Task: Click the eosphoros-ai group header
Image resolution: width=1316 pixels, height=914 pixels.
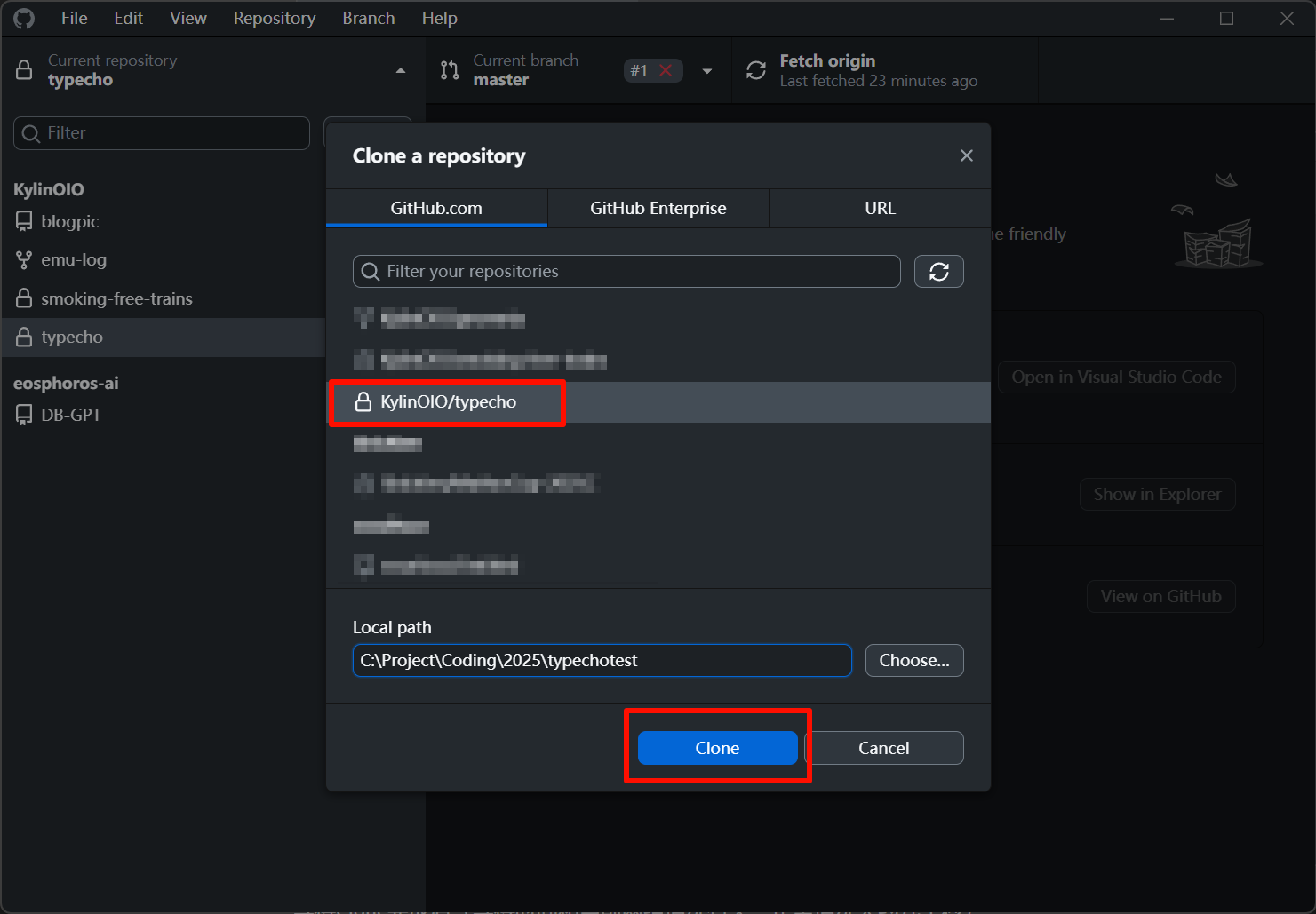Action: 66,383
